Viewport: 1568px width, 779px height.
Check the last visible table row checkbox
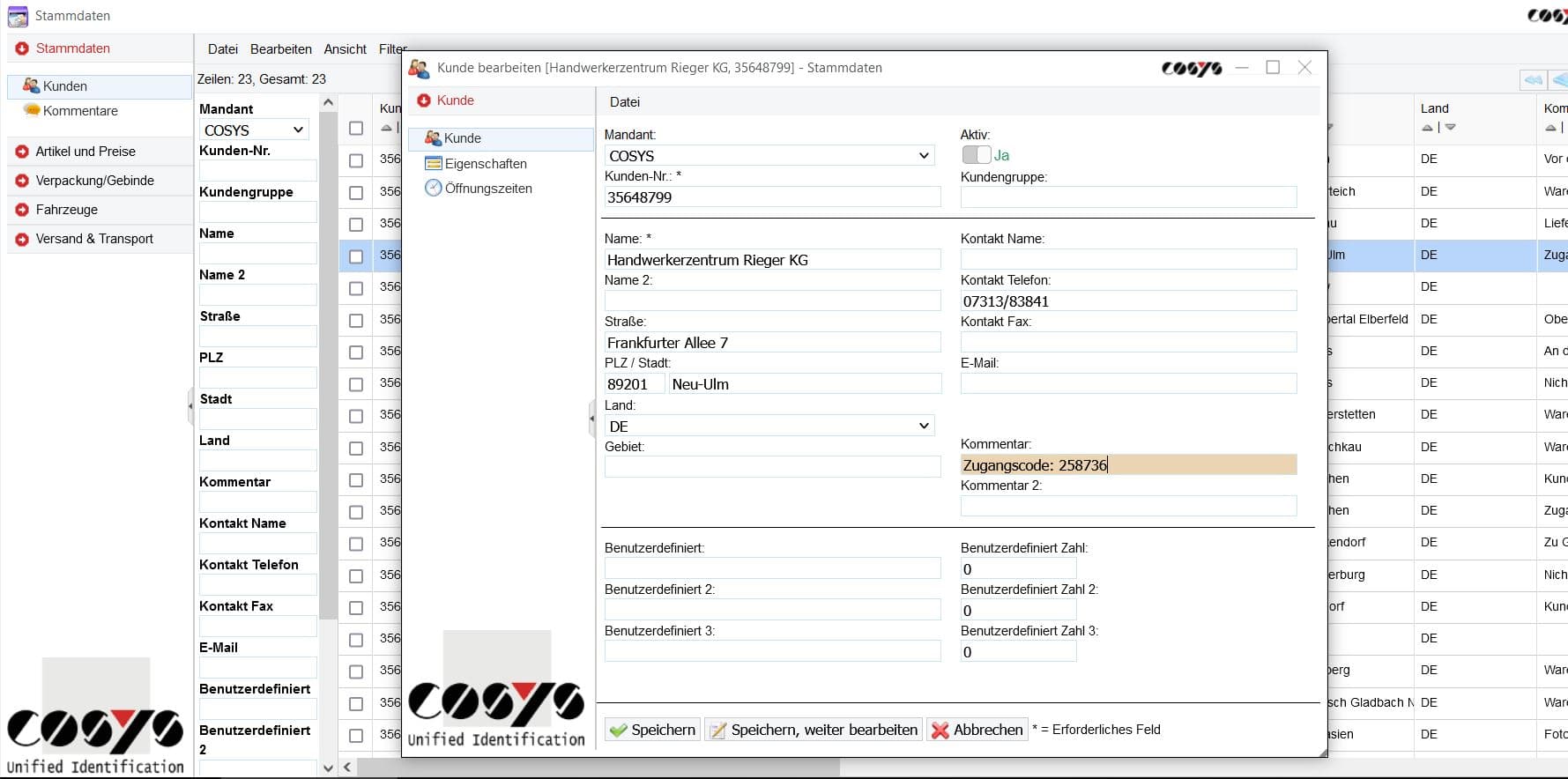click(x=356, y=736)
